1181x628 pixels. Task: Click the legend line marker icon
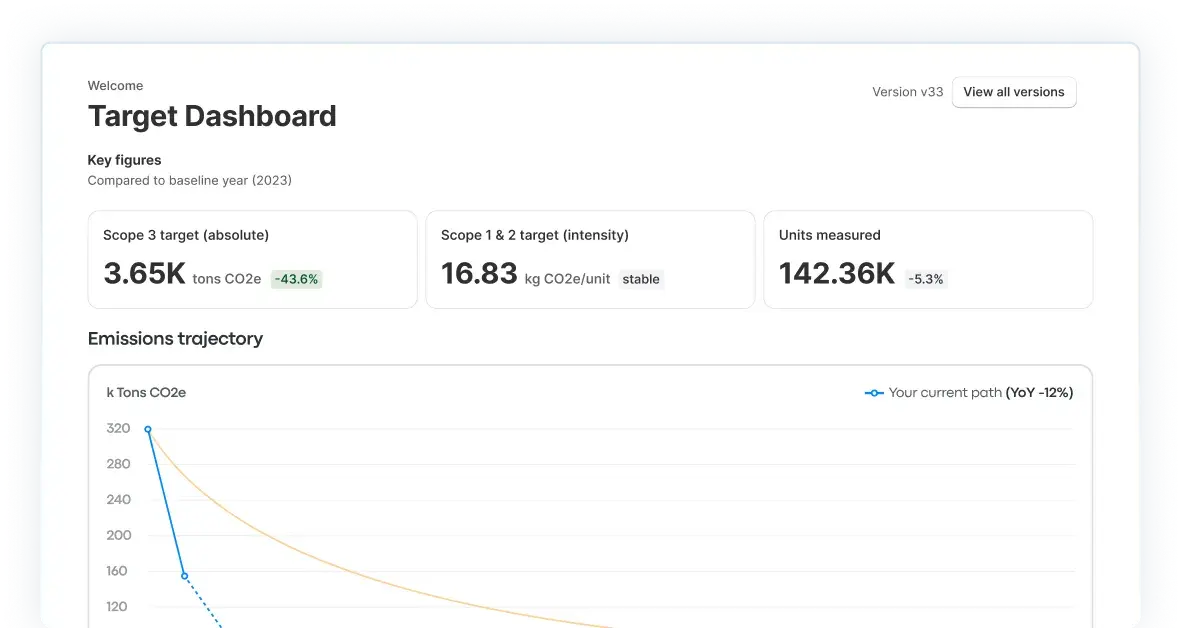pyautogui.click(x=874, y=393)
